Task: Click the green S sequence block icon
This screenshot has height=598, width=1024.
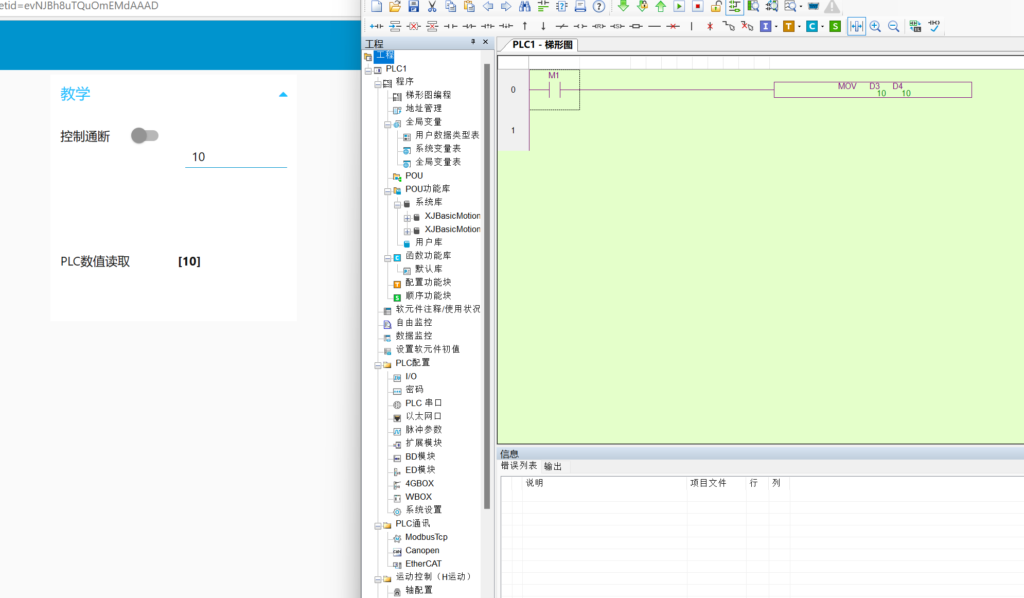Action: click(835, 26)
